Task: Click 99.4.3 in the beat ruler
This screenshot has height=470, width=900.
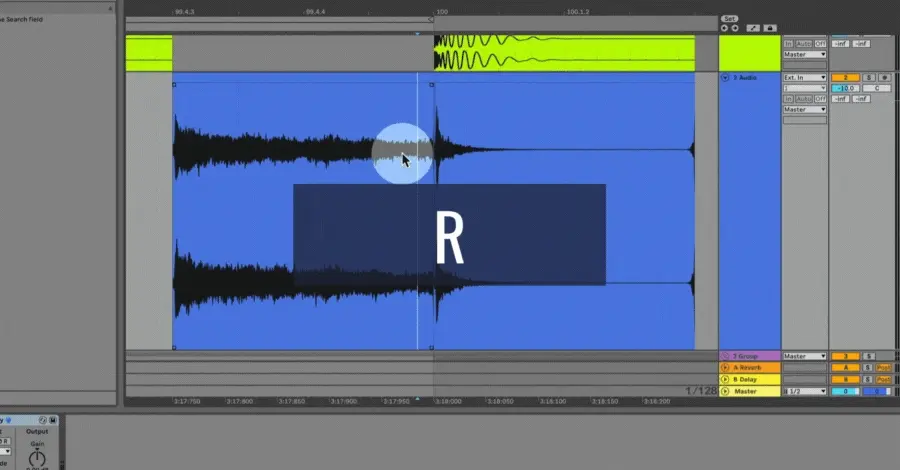Action: [184, 11]
